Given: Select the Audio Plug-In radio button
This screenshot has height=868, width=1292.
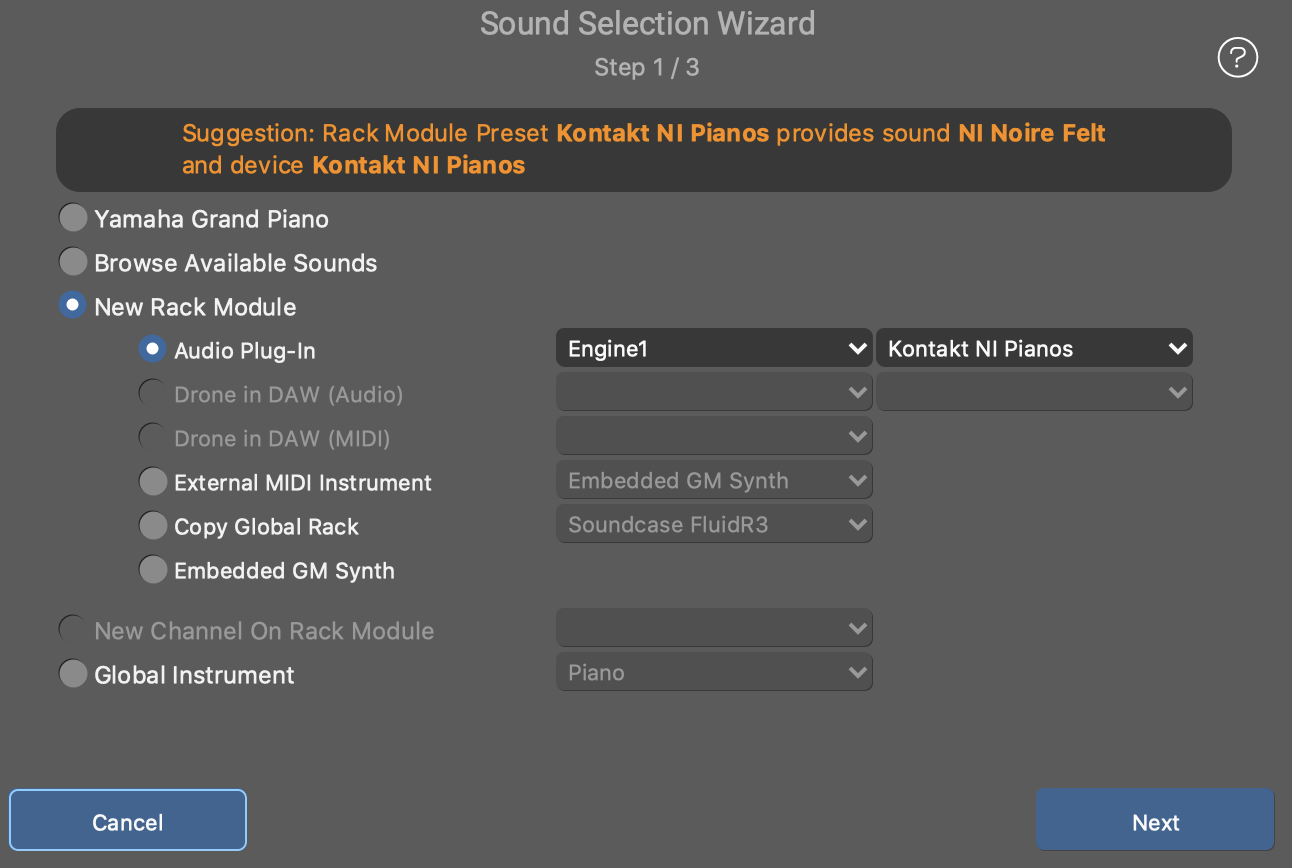Looking at the screenshot, I should [x=153, y=349].
